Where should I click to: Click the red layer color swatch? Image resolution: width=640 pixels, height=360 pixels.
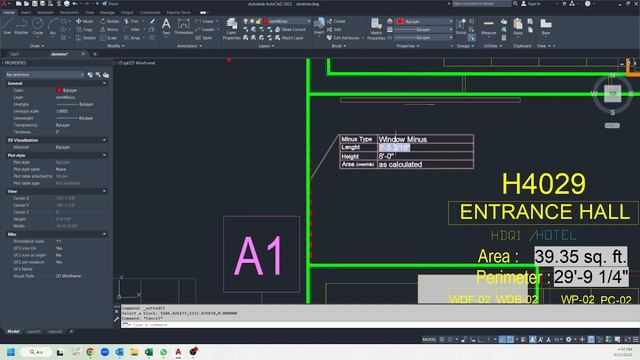coord(266,21)
